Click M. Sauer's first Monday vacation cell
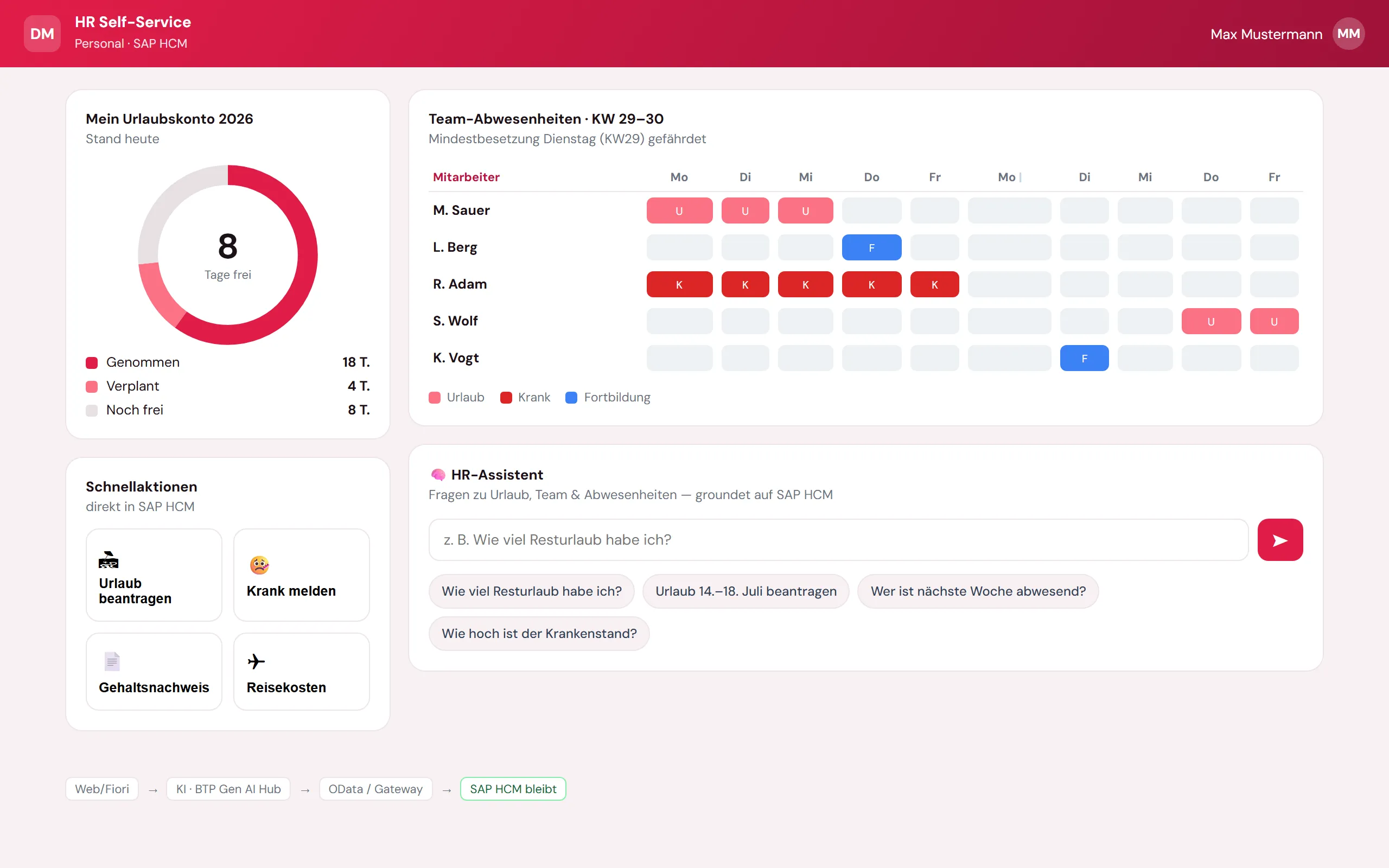 679,210
